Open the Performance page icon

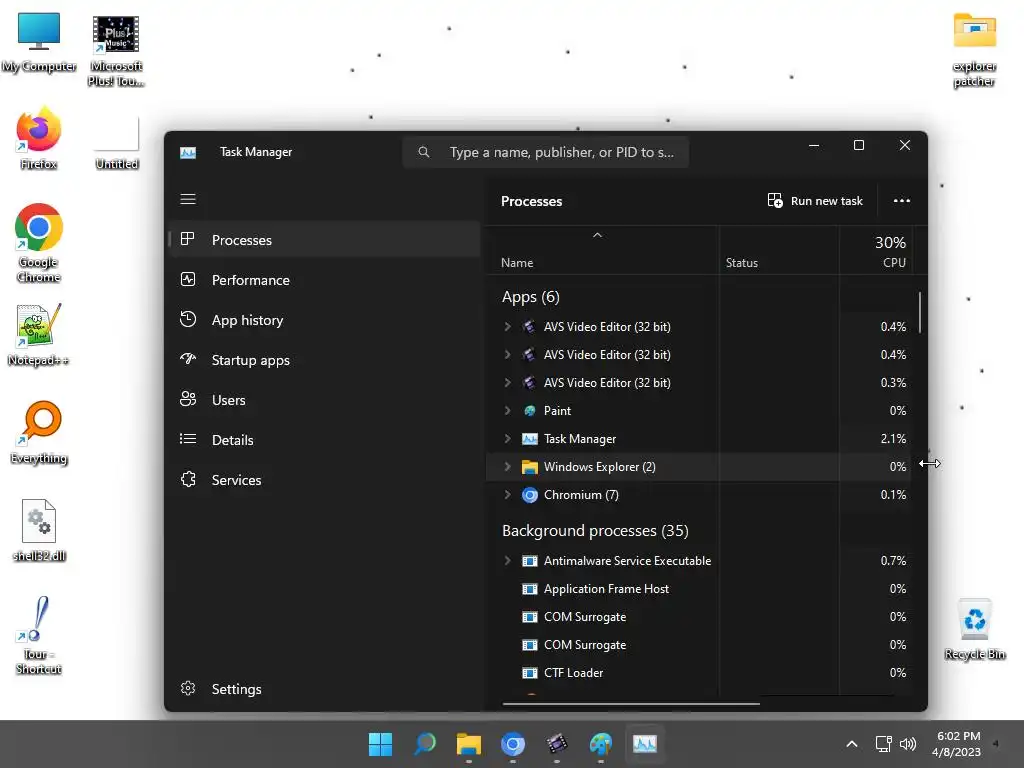[x=188, y=280]
